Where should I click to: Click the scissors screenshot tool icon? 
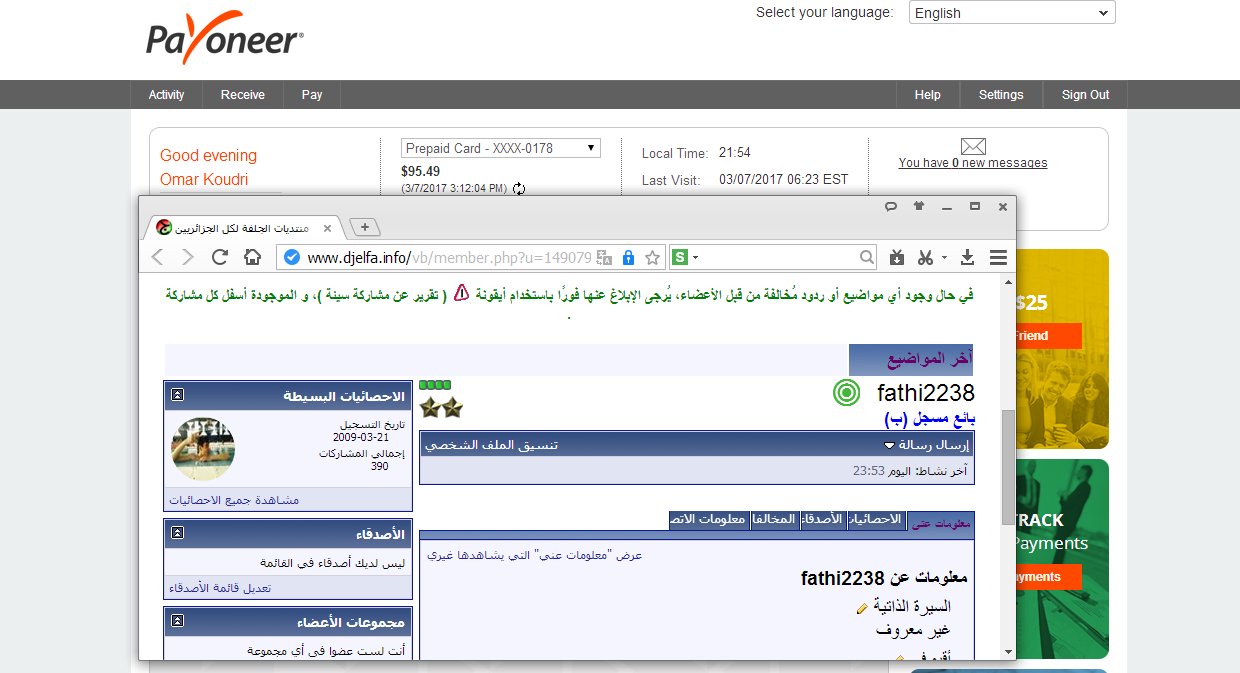pos(925,257)
